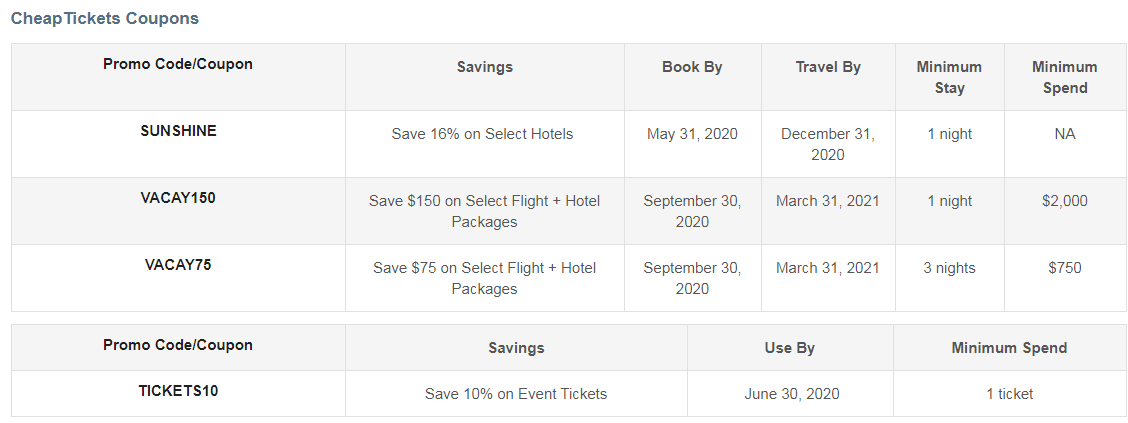Viewport: 1128px width, 423px height.
Task: Click the Travel By column header
Action: pos(828,67)
